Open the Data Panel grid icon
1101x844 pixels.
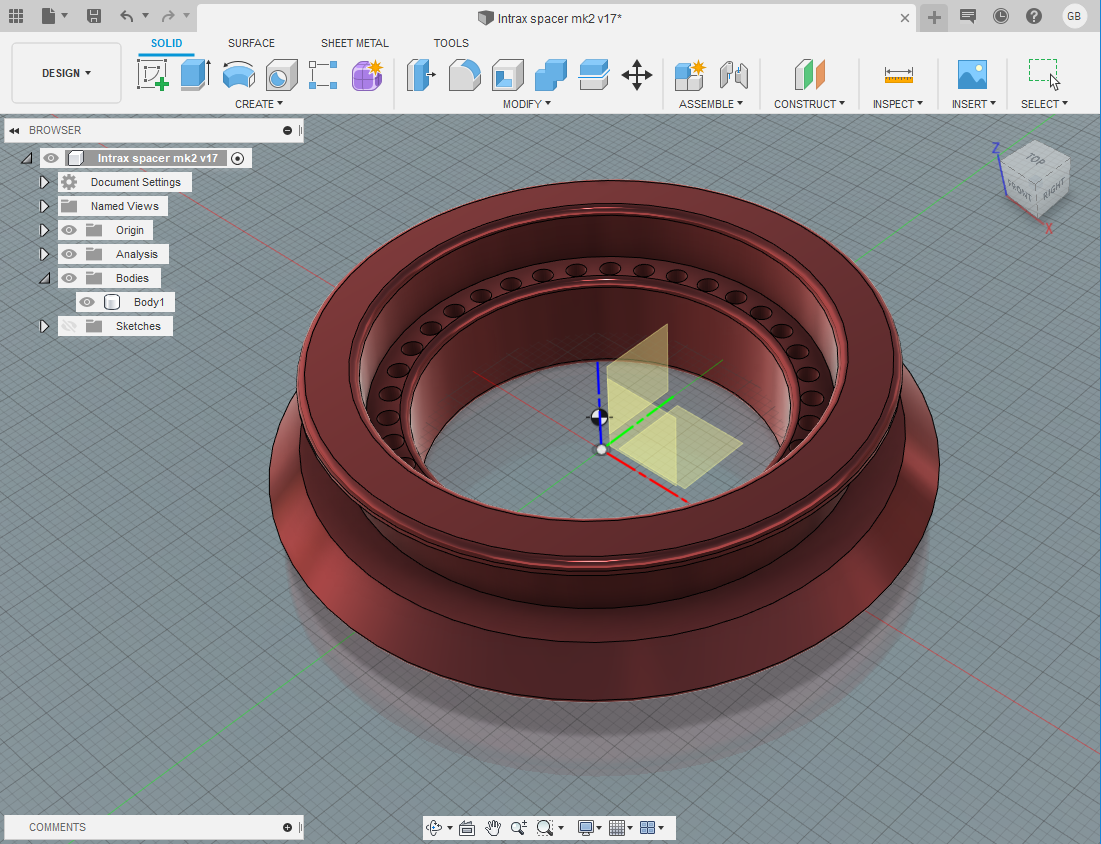(x=15, y=15)
